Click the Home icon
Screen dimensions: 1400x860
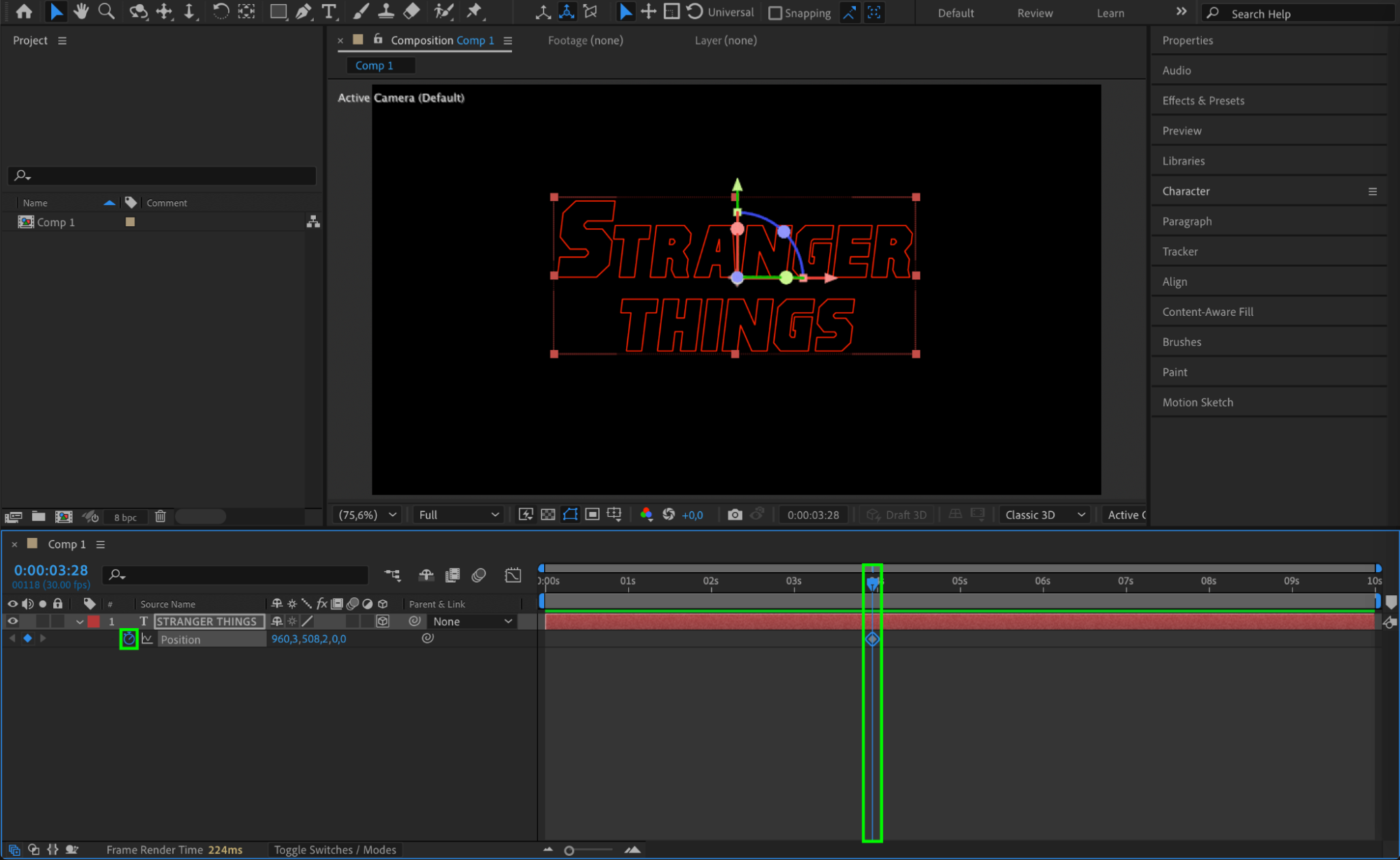[x=24, y=11]
